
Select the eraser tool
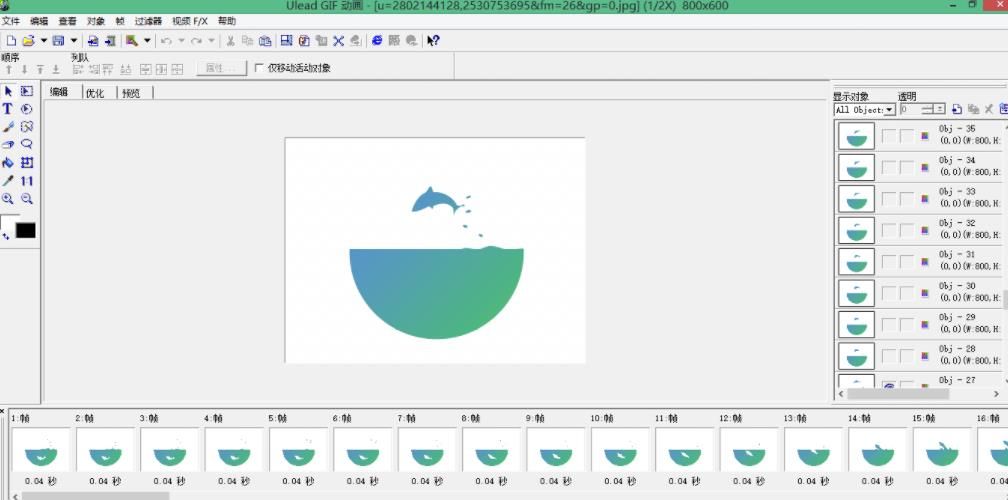(x=8, y=145)
